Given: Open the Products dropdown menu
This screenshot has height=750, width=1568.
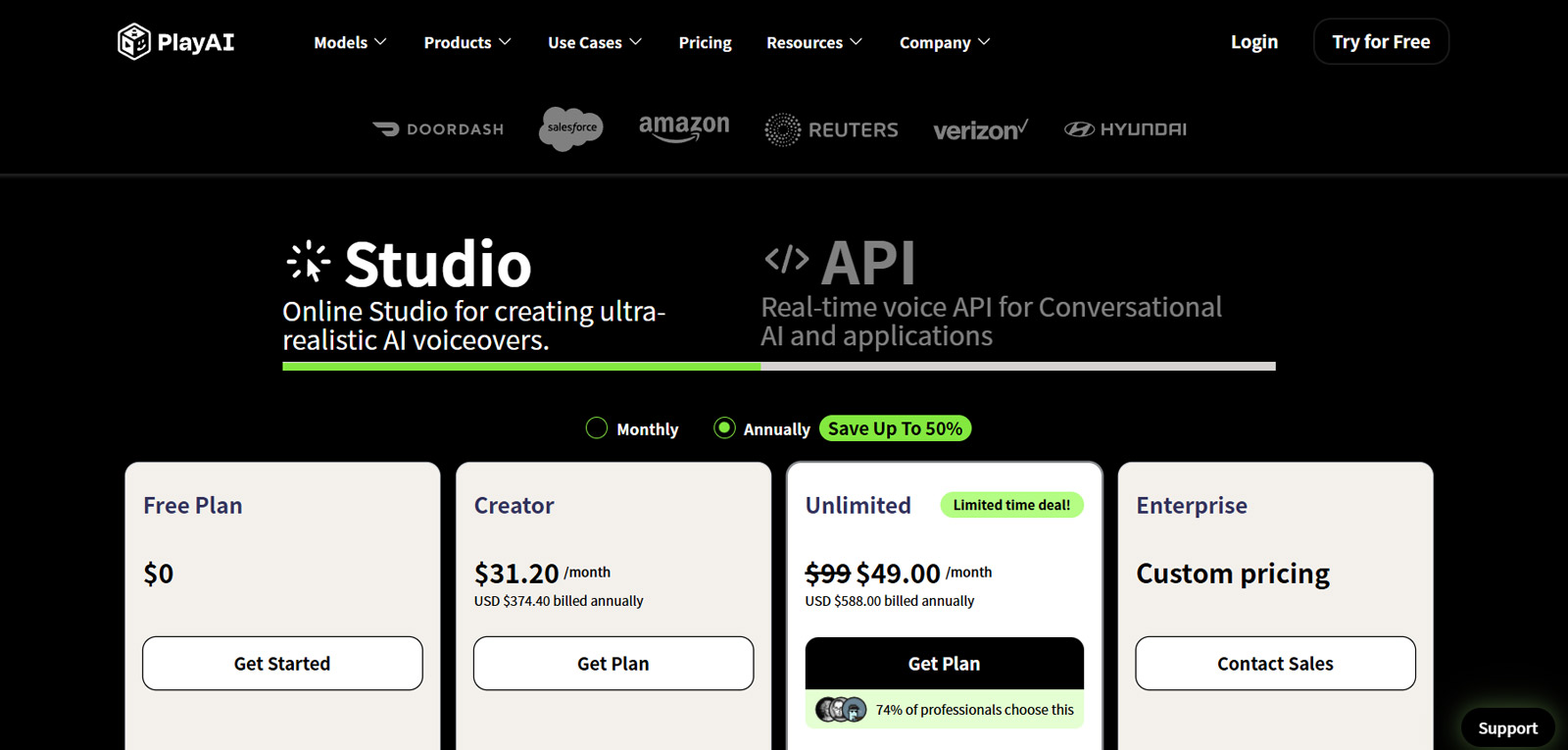Looking at the screenshot, I should 467,42.
